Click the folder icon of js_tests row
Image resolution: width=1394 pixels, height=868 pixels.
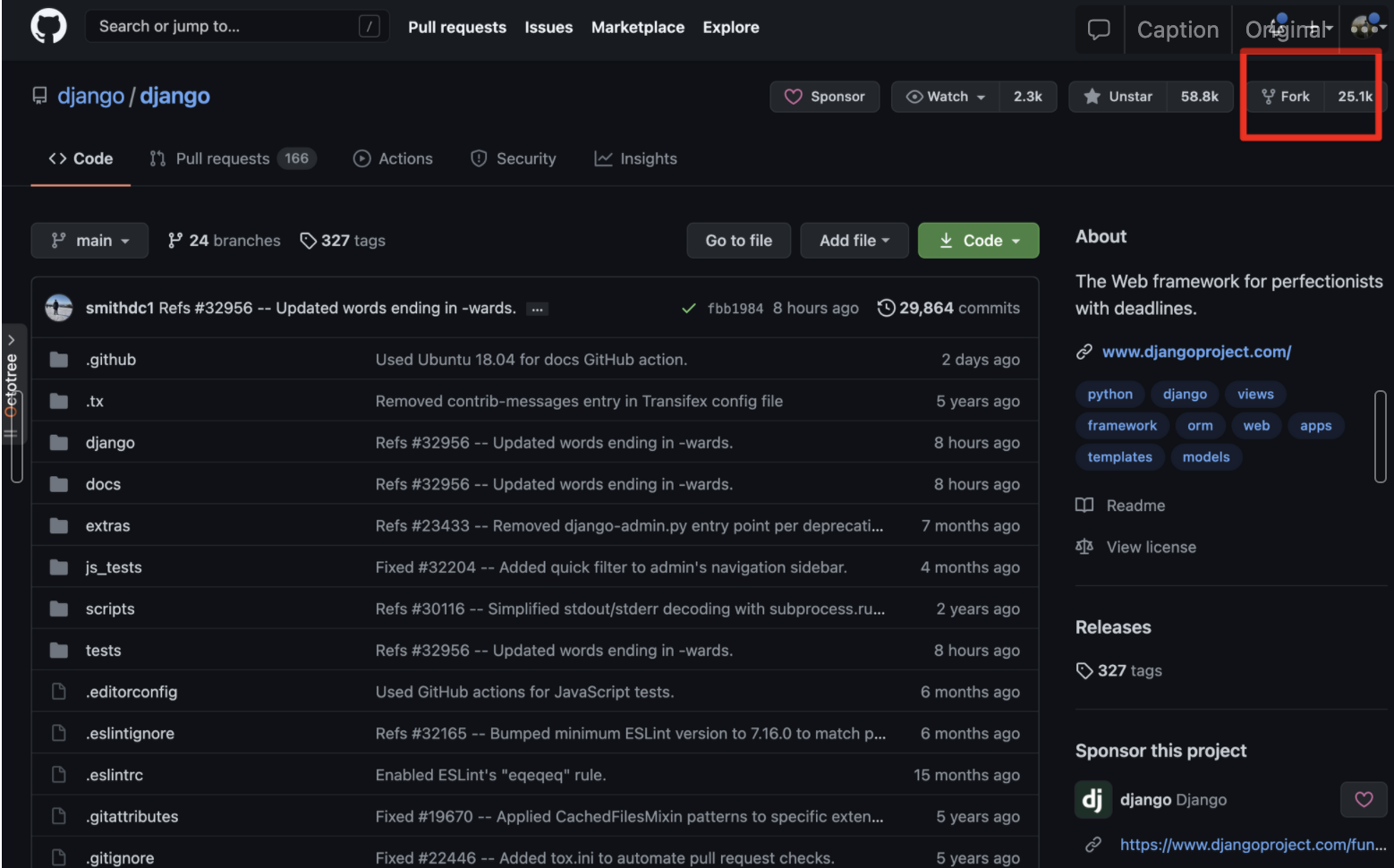pos(59,567)
